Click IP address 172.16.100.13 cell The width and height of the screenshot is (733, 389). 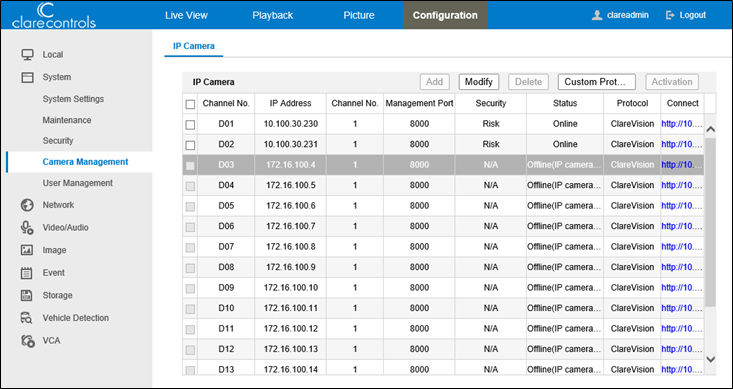pos(291,349)
